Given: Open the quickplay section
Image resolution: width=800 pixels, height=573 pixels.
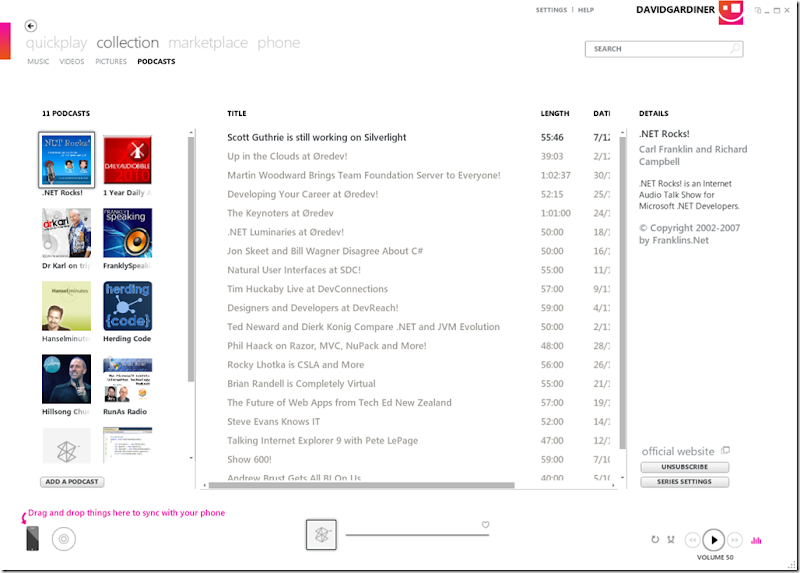Looking at the screenshot, I should tap(56, 43).
